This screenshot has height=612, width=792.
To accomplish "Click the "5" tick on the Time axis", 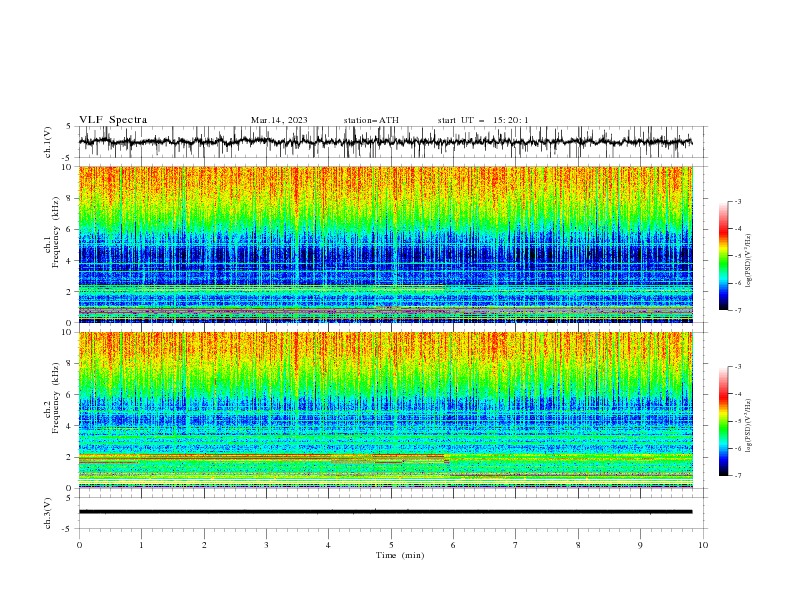I will coord(391,545).
